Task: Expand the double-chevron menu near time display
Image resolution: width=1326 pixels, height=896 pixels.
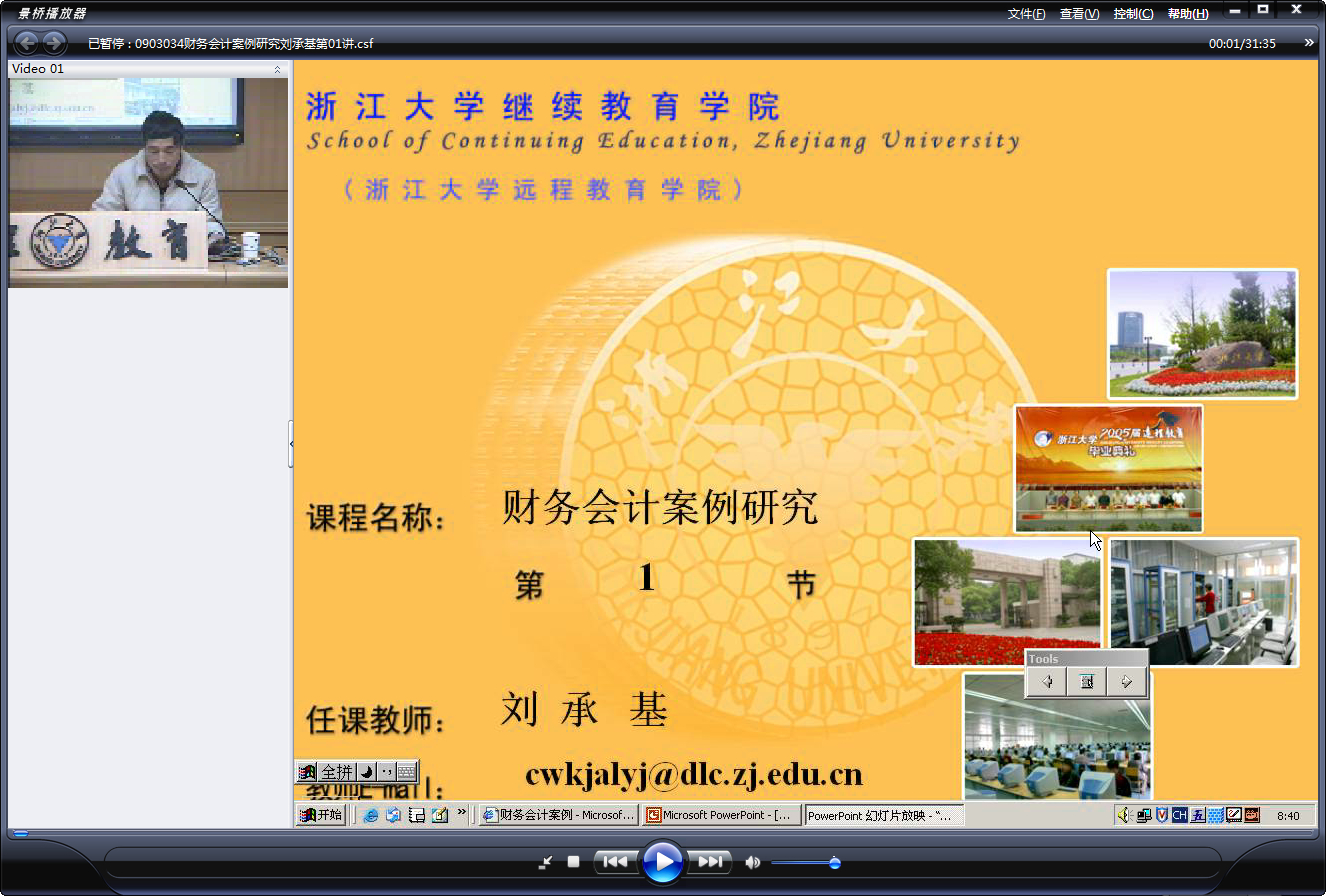Action: [1309, 42]
